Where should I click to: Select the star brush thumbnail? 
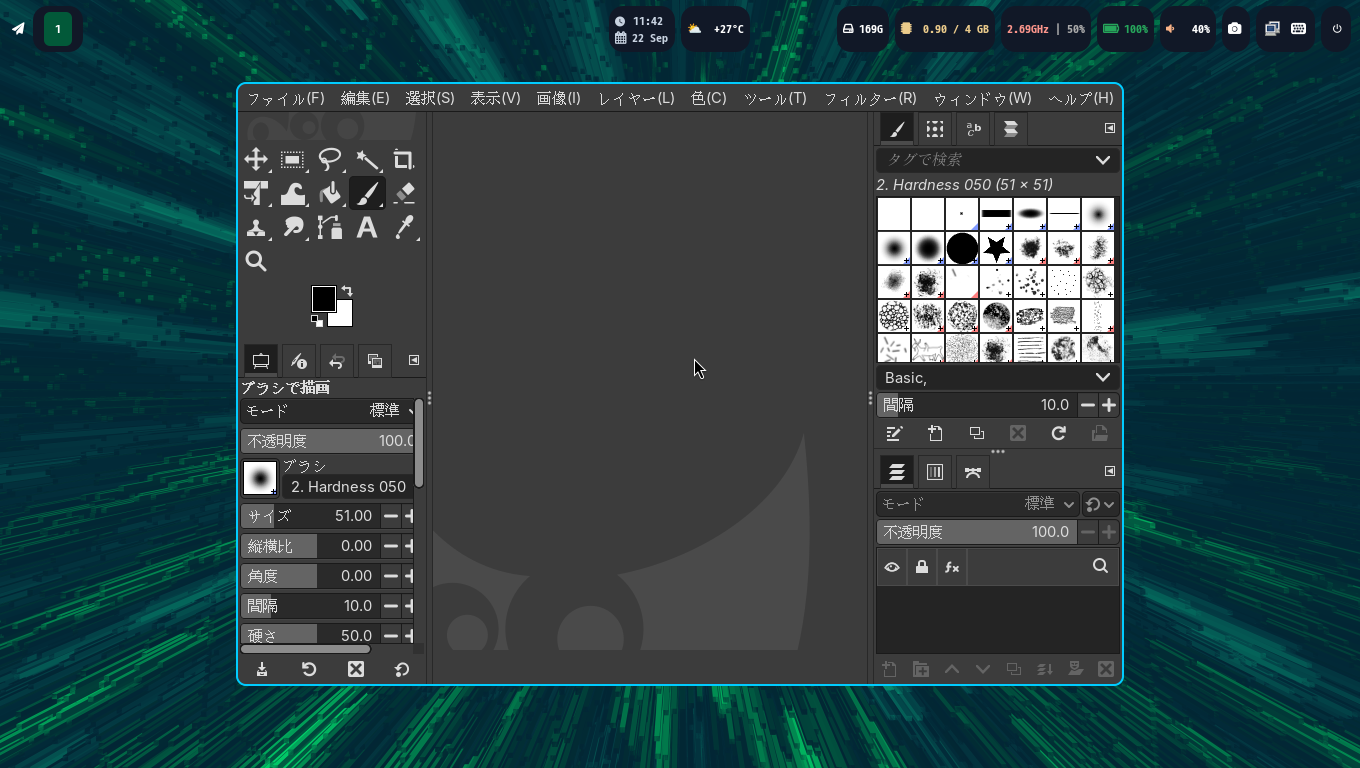pyautogui.click(x=996, y=248)
